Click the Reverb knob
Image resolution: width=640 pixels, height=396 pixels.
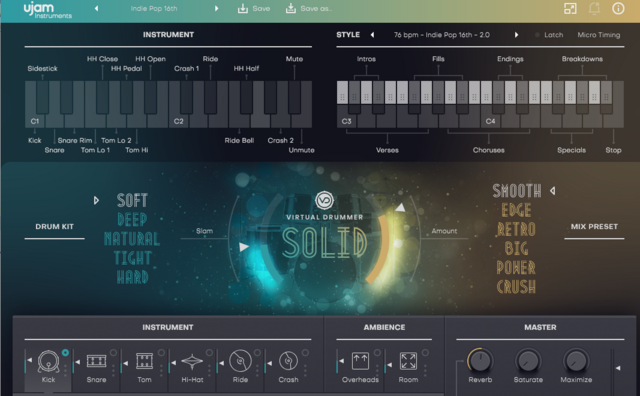[480, 361]
